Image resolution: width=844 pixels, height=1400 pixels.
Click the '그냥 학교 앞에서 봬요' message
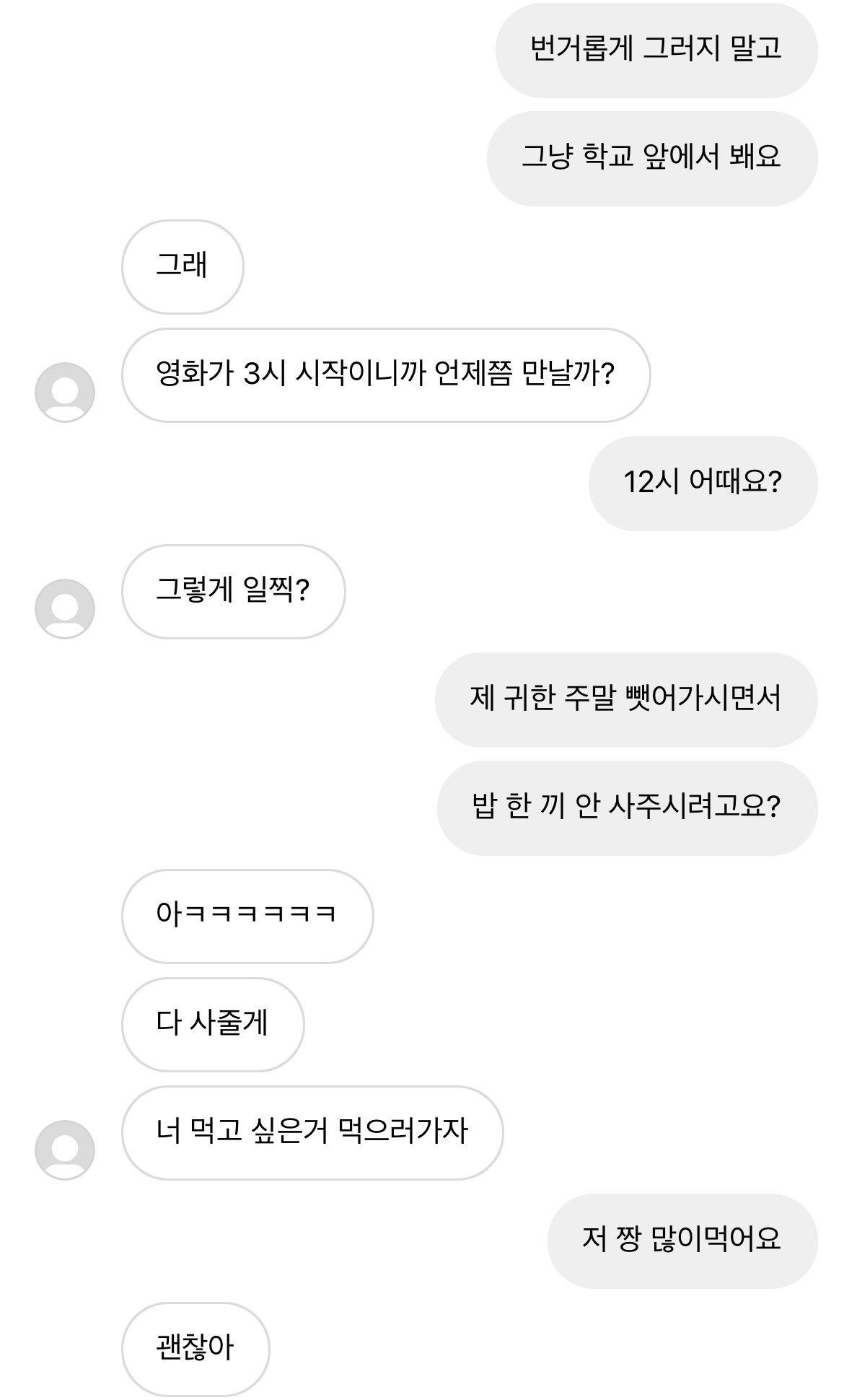tap(651, 158)
